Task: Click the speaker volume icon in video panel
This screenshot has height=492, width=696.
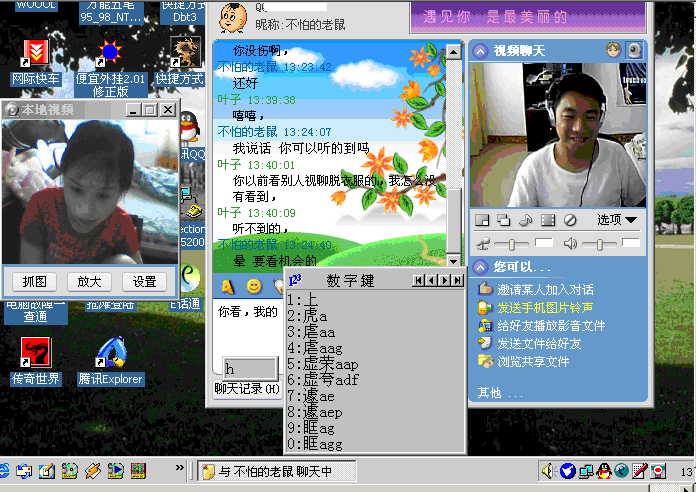Action: (x=570, y=243)
